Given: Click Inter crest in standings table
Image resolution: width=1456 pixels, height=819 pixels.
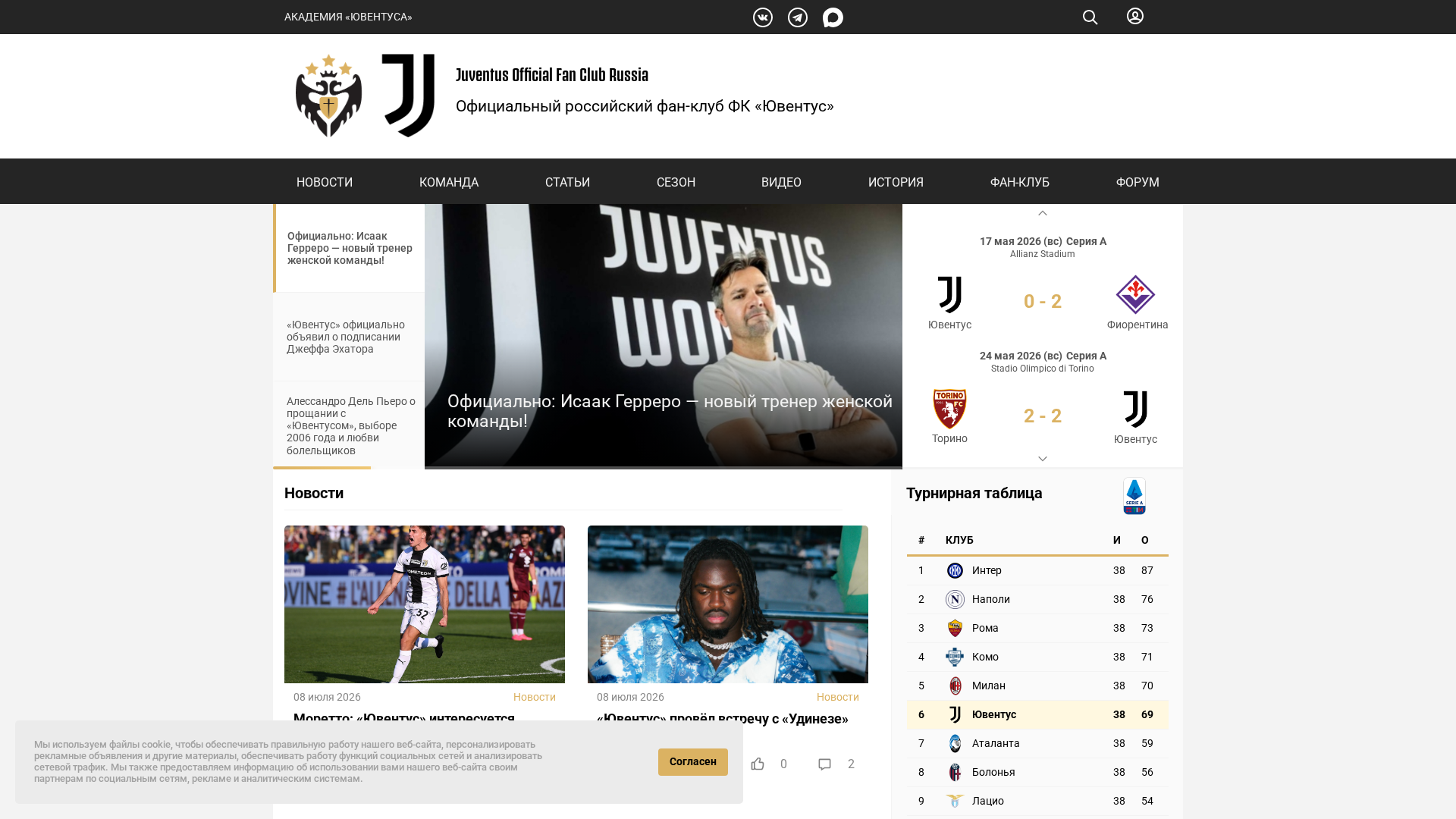Looking at the screenshot, I should [955, 570].
